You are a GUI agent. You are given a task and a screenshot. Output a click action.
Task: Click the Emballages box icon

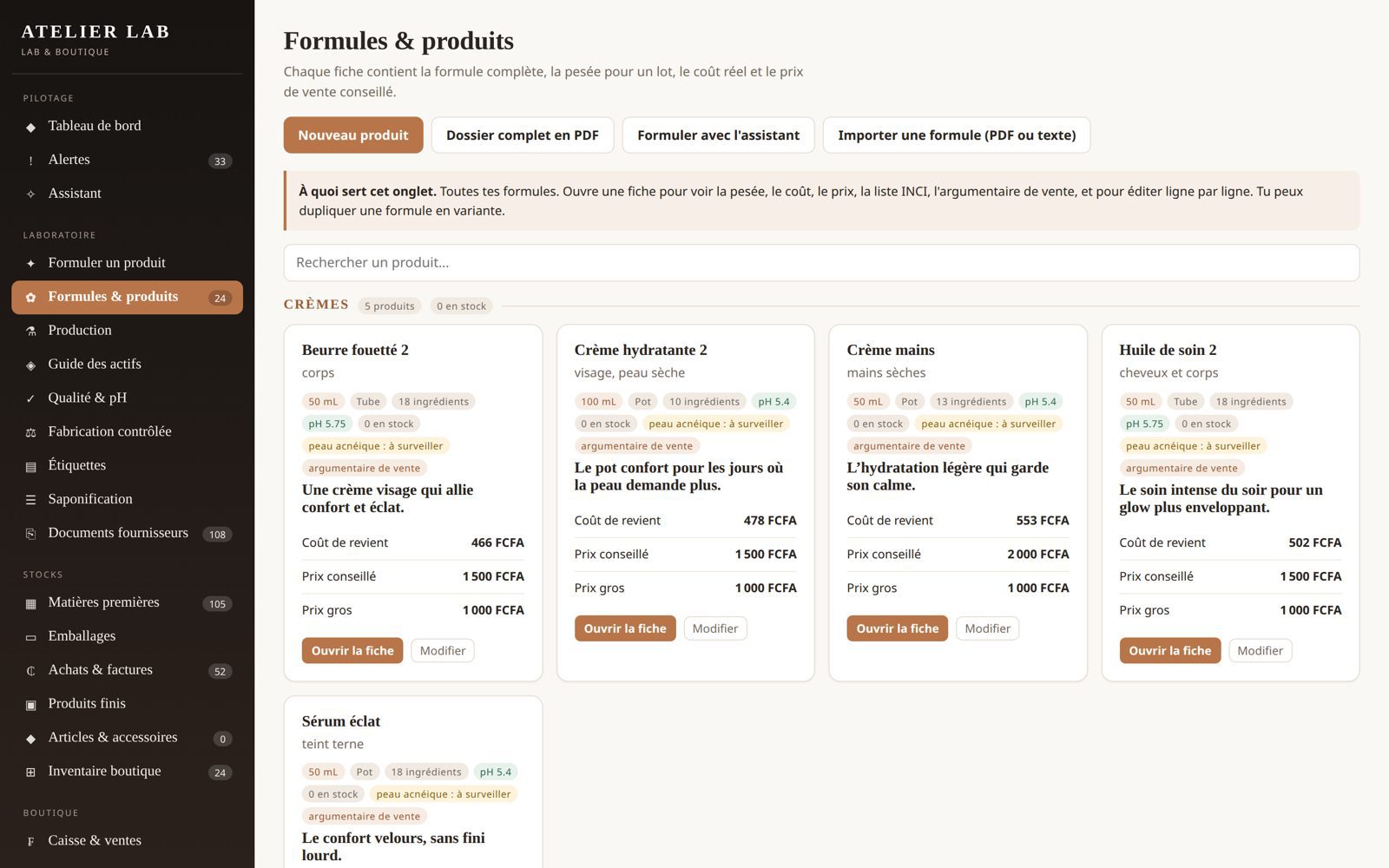point(30,637)
